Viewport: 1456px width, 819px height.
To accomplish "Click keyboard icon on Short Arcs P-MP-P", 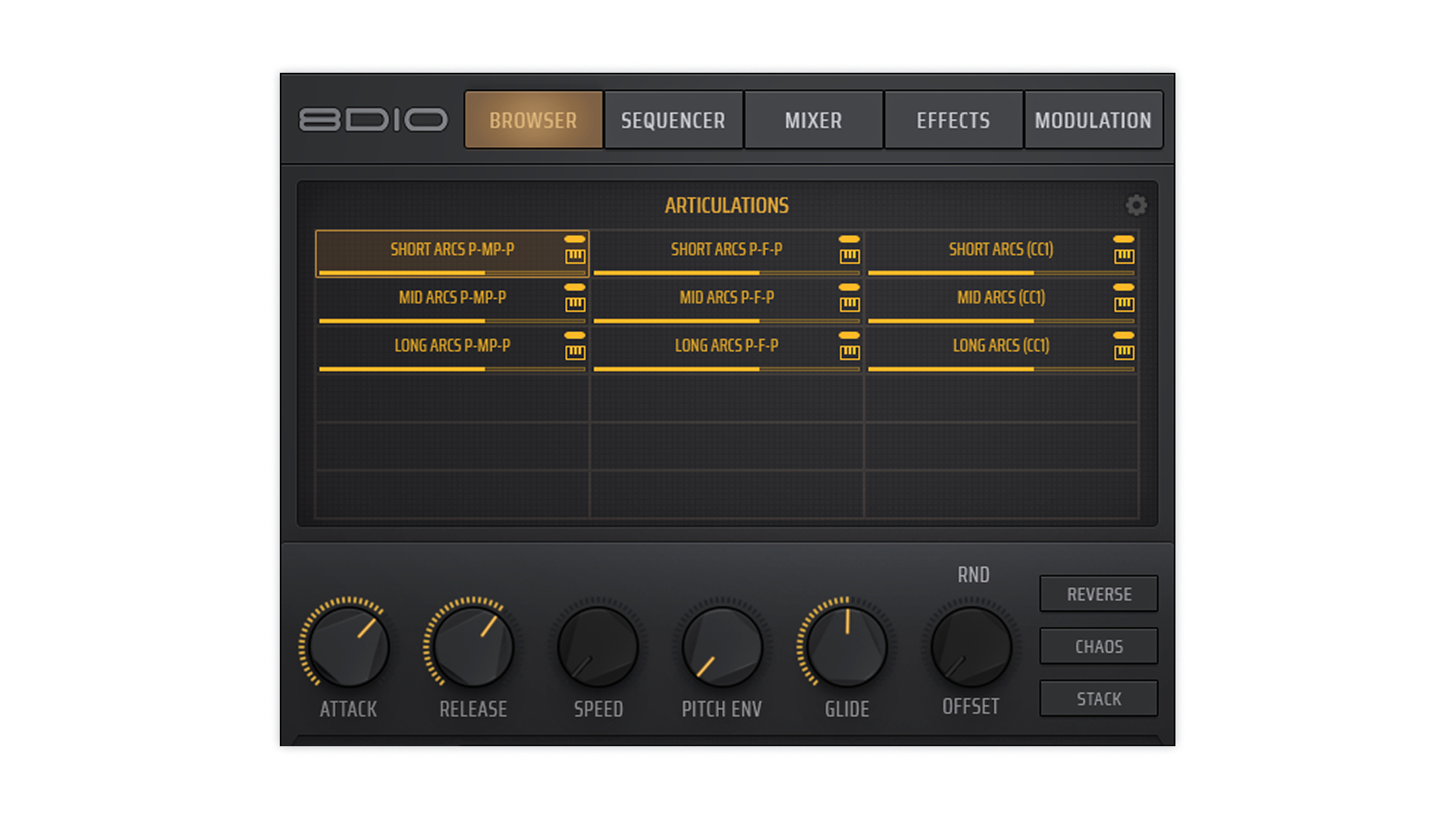I will click(x=575, y=256).
